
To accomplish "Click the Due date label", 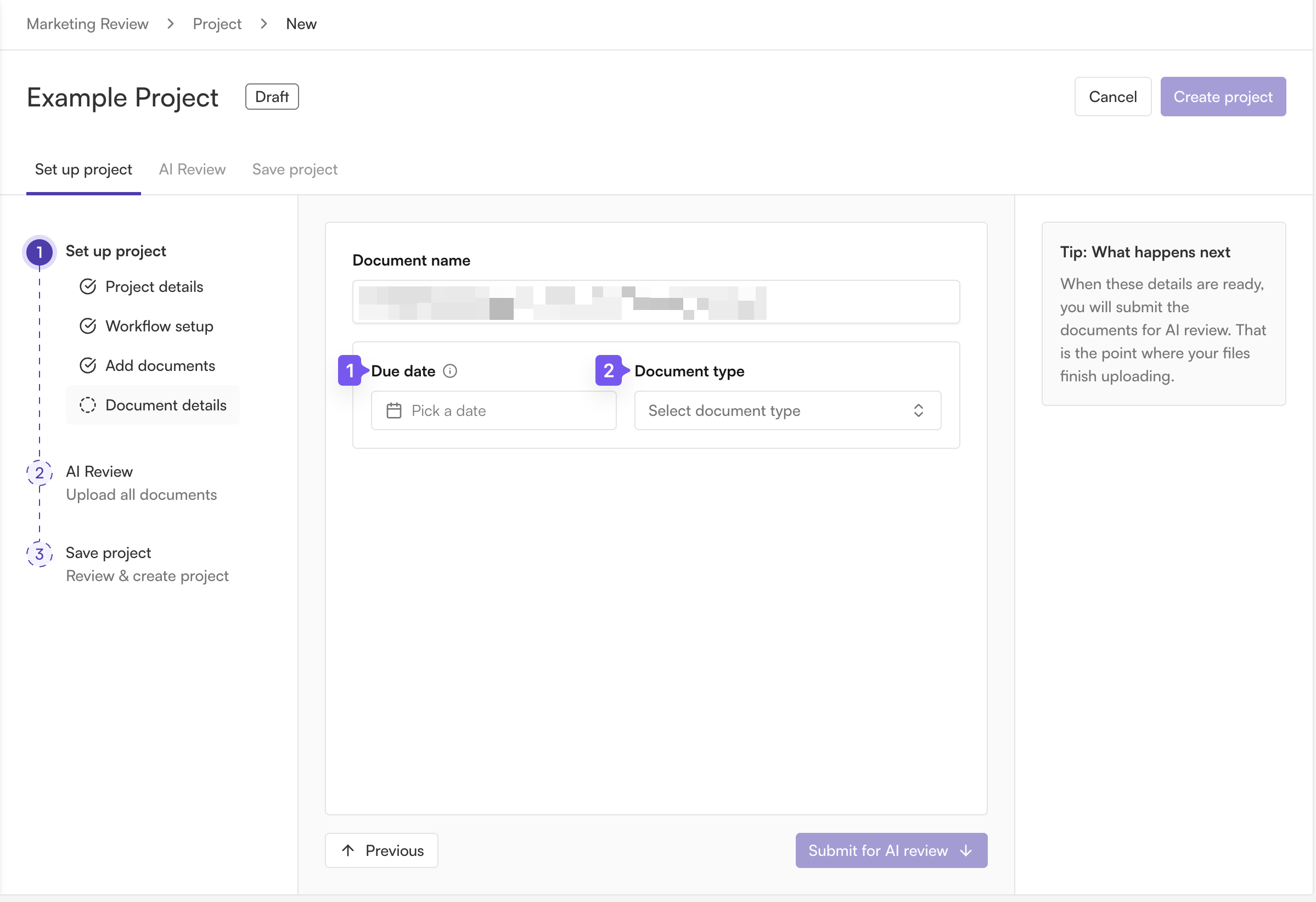I will tap(403, 371).
